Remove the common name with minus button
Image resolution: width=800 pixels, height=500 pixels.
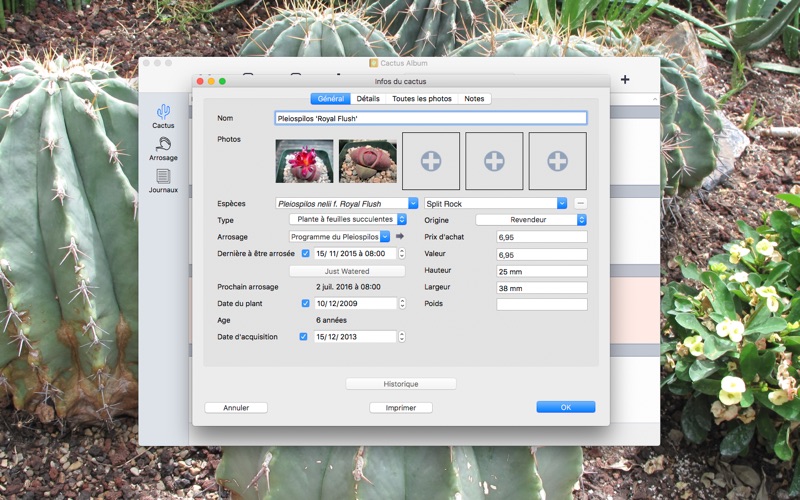(x=580, y=203)
